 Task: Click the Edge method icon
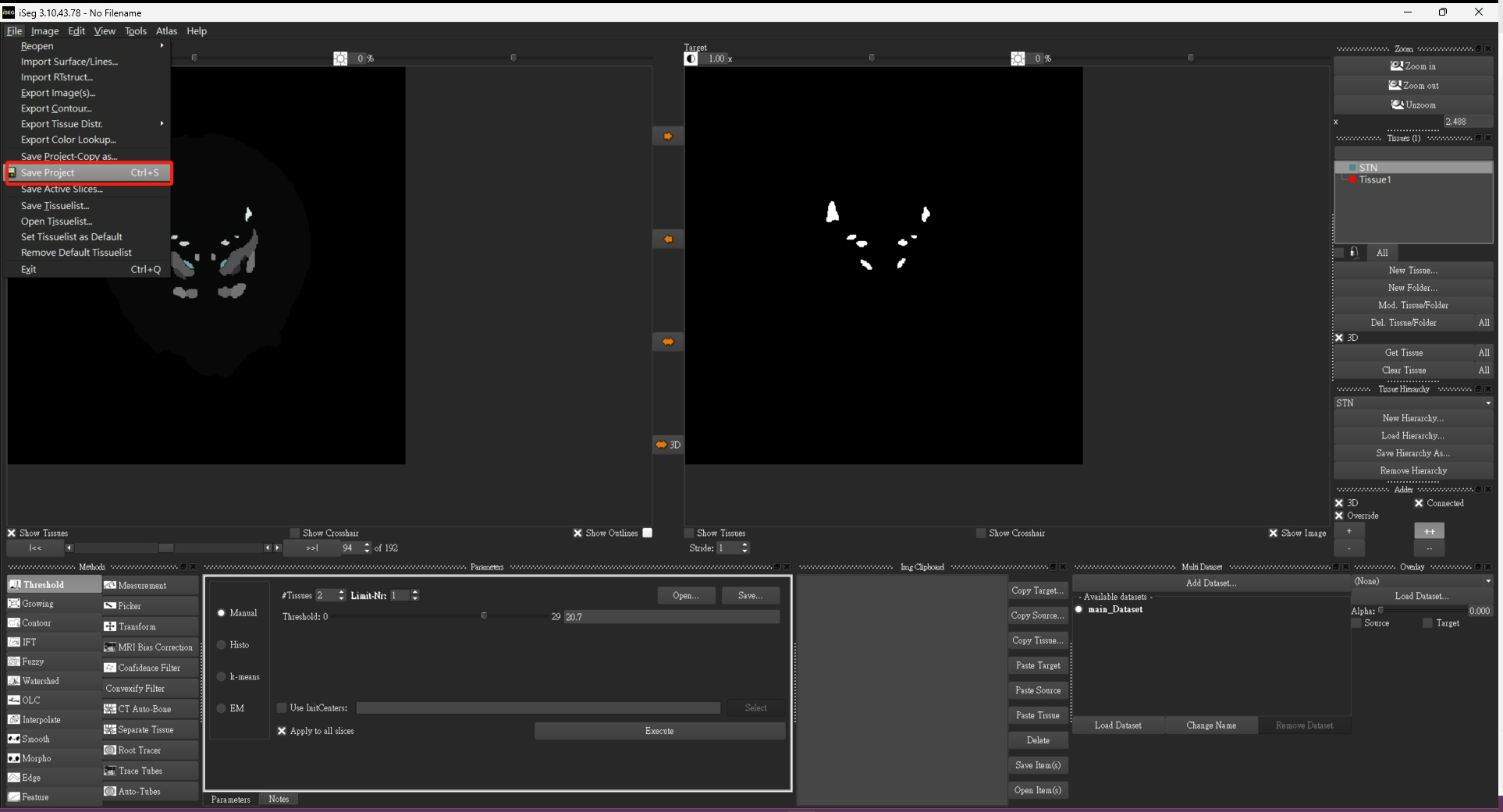point(14,778)
